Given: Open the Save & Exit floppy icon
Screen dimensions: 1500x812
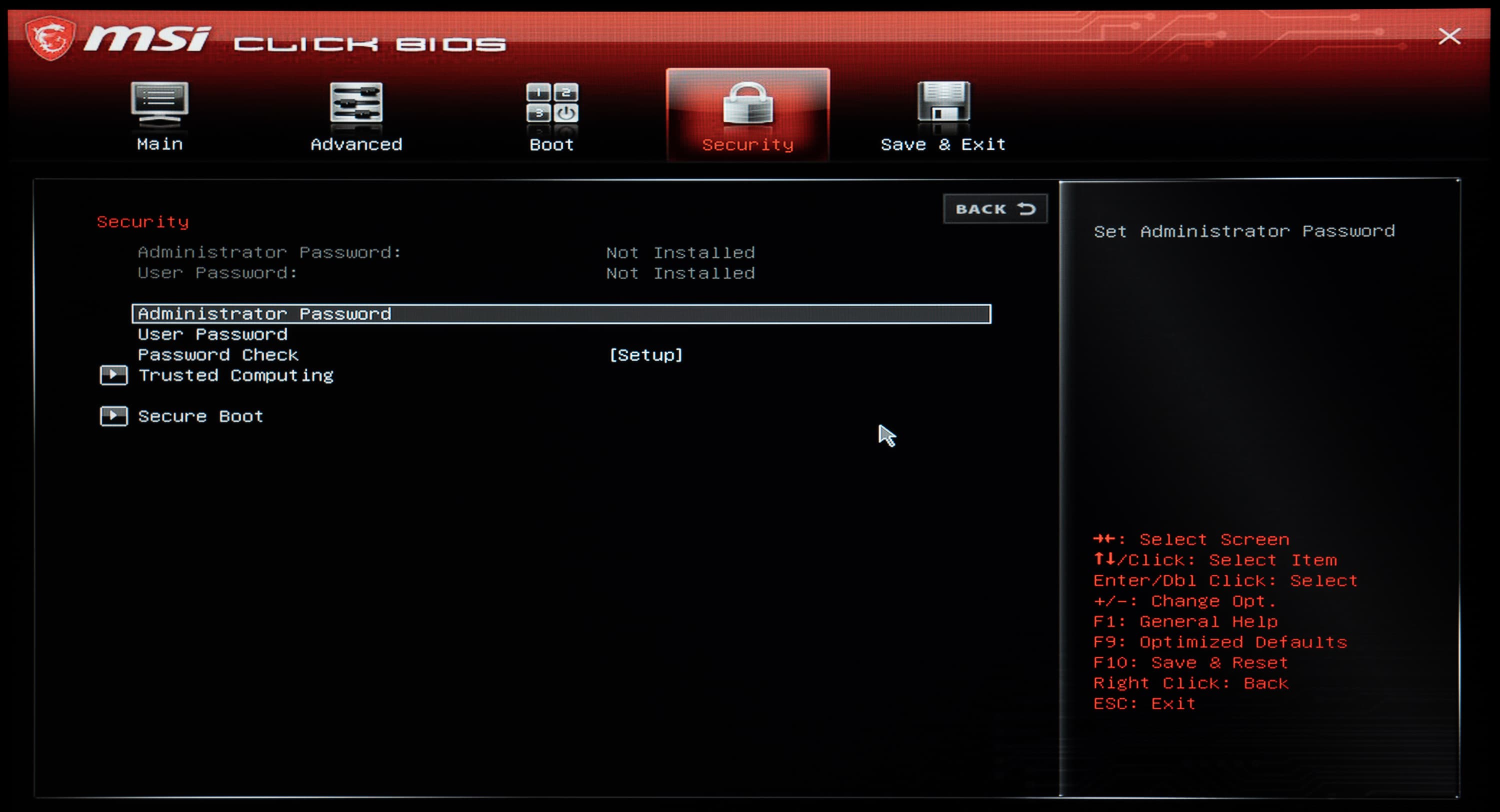Looking at the screenshot, I should 943,102.
